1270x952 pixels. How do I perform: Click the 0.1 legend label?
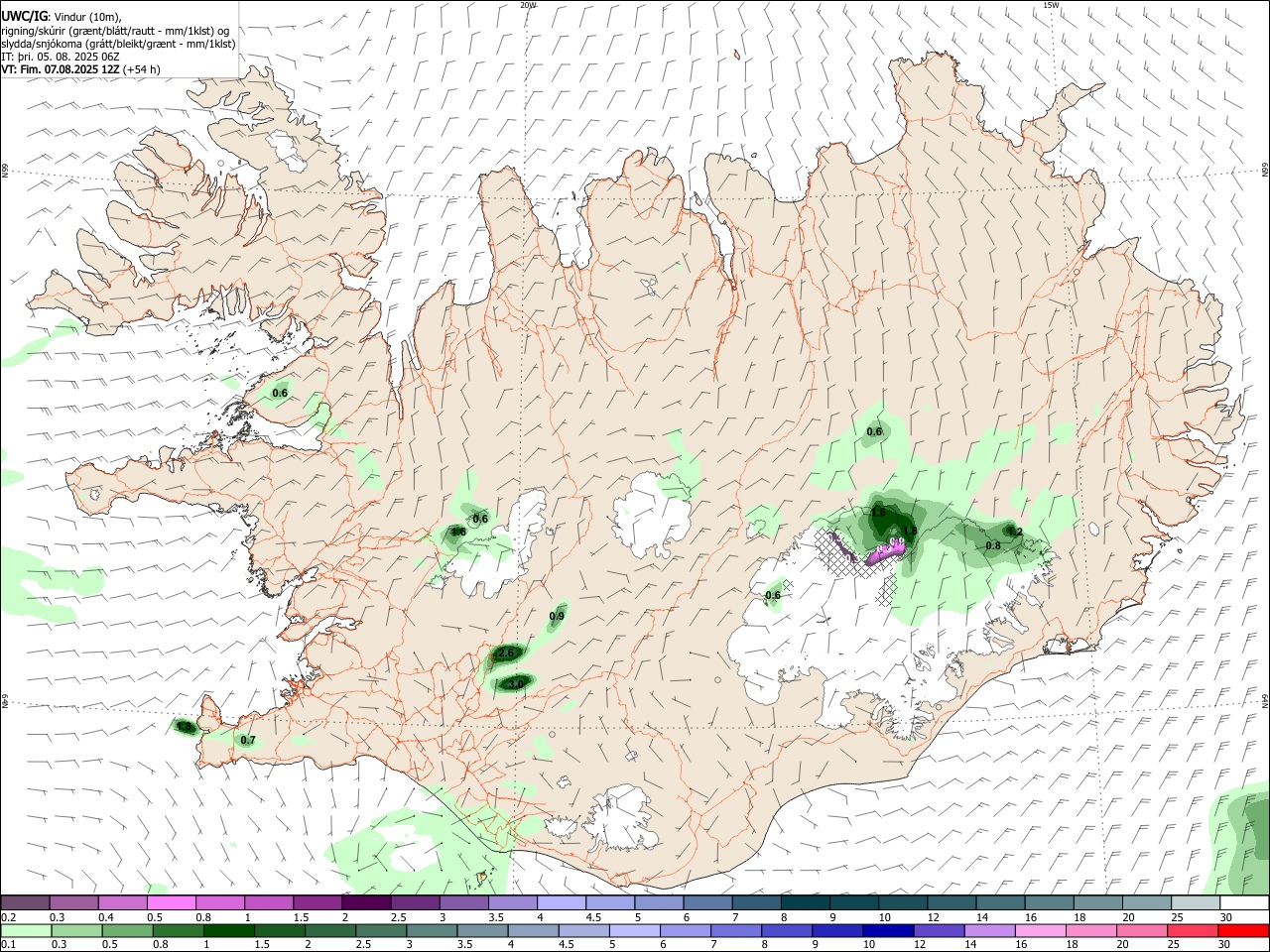pos(8,944)
